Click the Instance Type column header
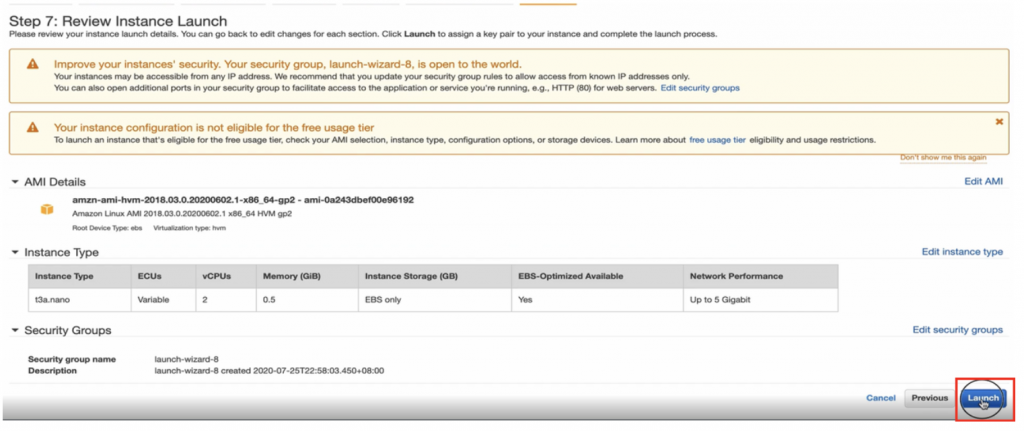Screen dimensions: 1024x431 click(x=79, y=276)
